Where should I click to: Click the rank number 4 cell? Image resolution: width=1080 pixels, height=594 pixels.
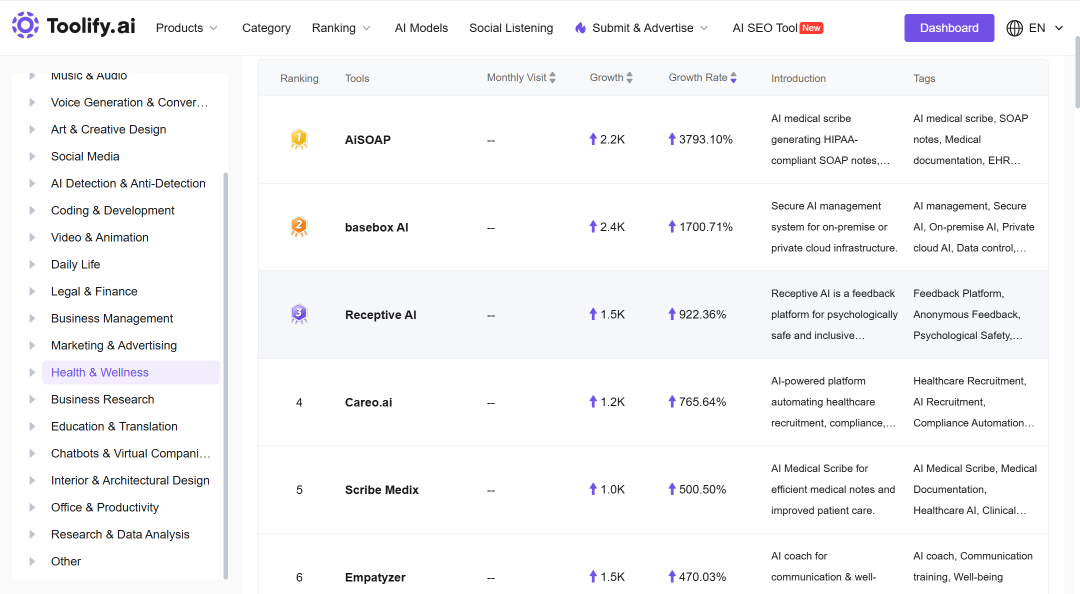(x=299, y=402)
